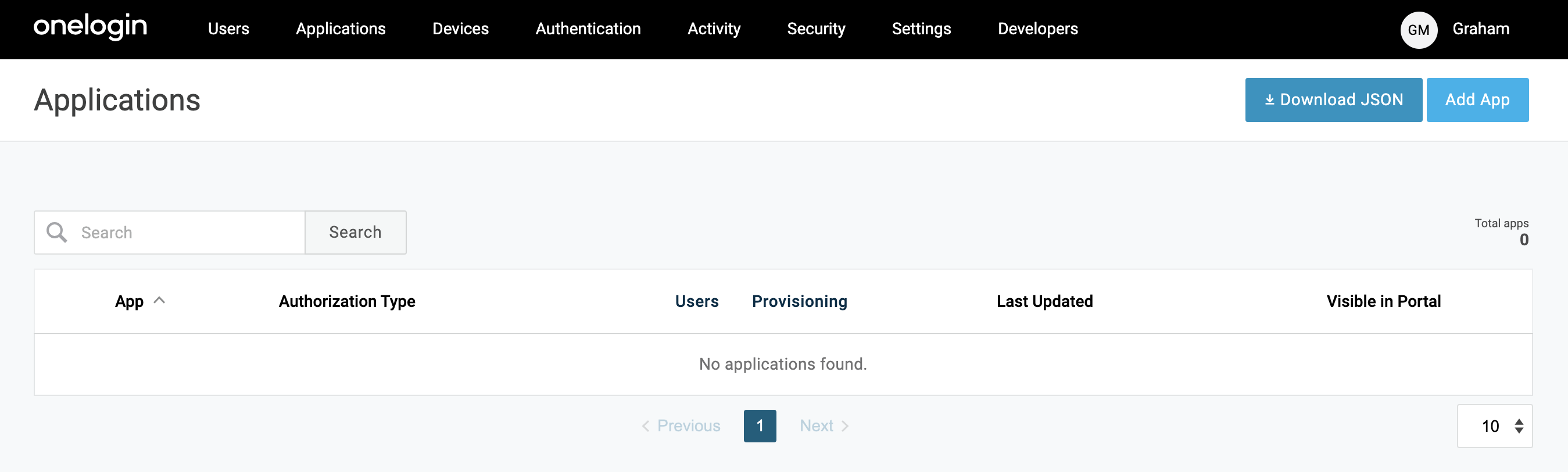Focus the application search field
Screen dimensions: 1568x472
pyautogui.click(x=169, y=233)
